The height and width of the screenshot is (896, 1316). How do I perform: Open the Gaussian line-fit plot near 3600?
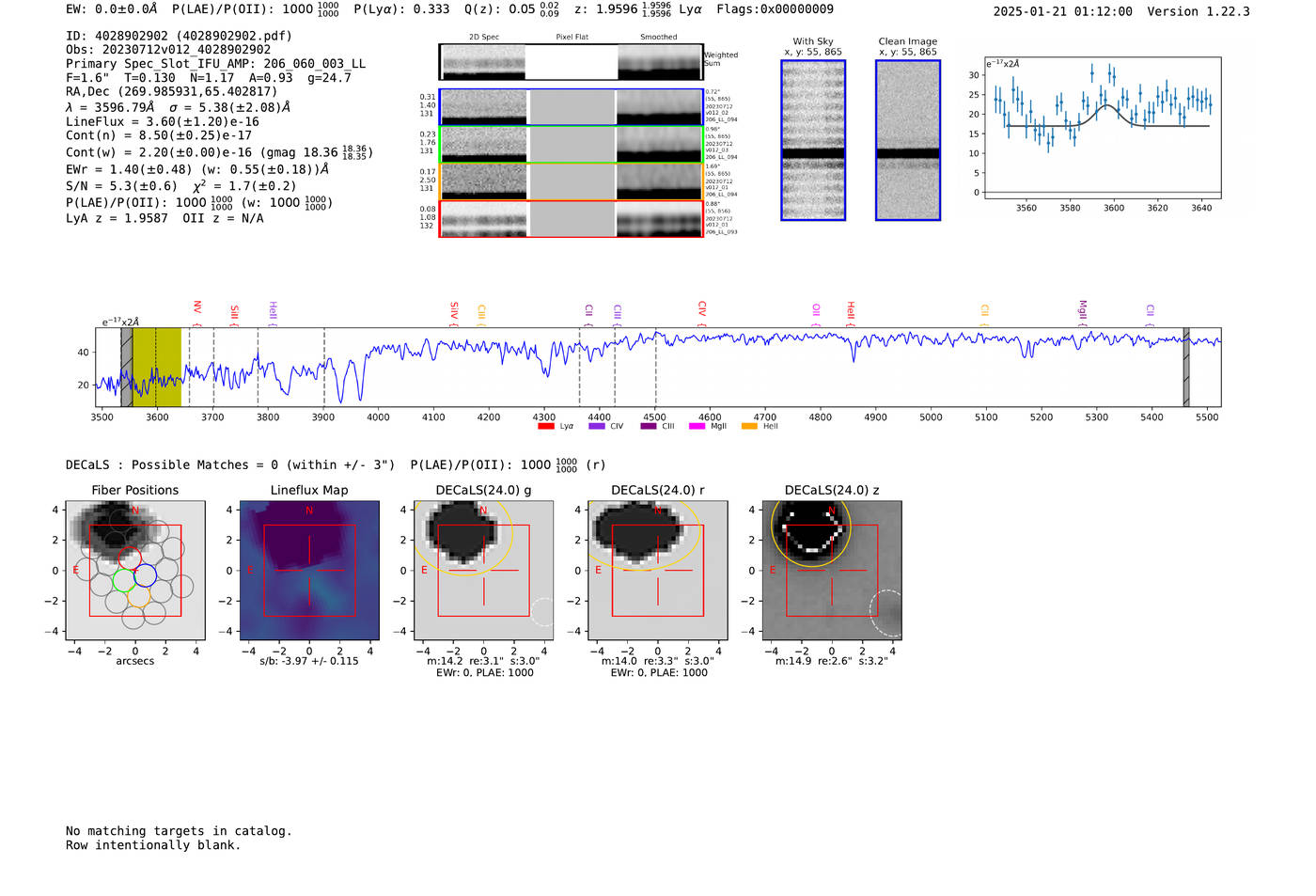1103,128
